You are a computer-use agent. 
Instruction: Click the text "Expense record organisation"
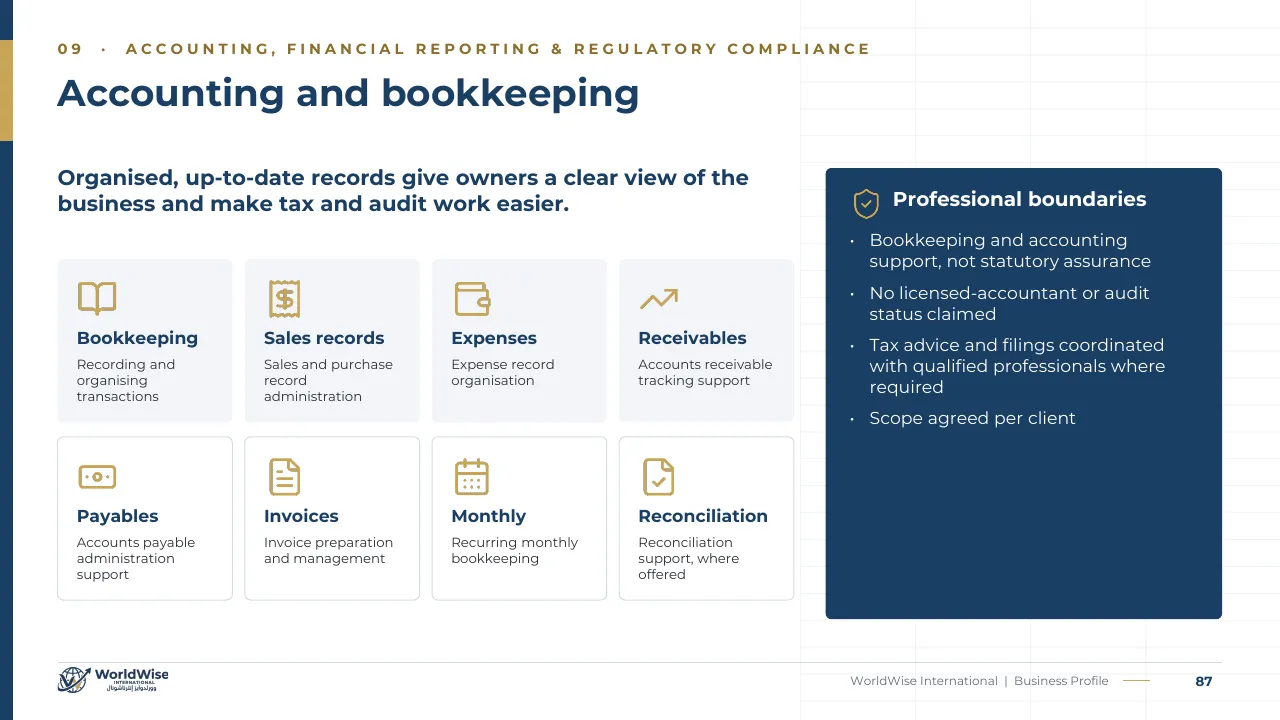(502, 372)
